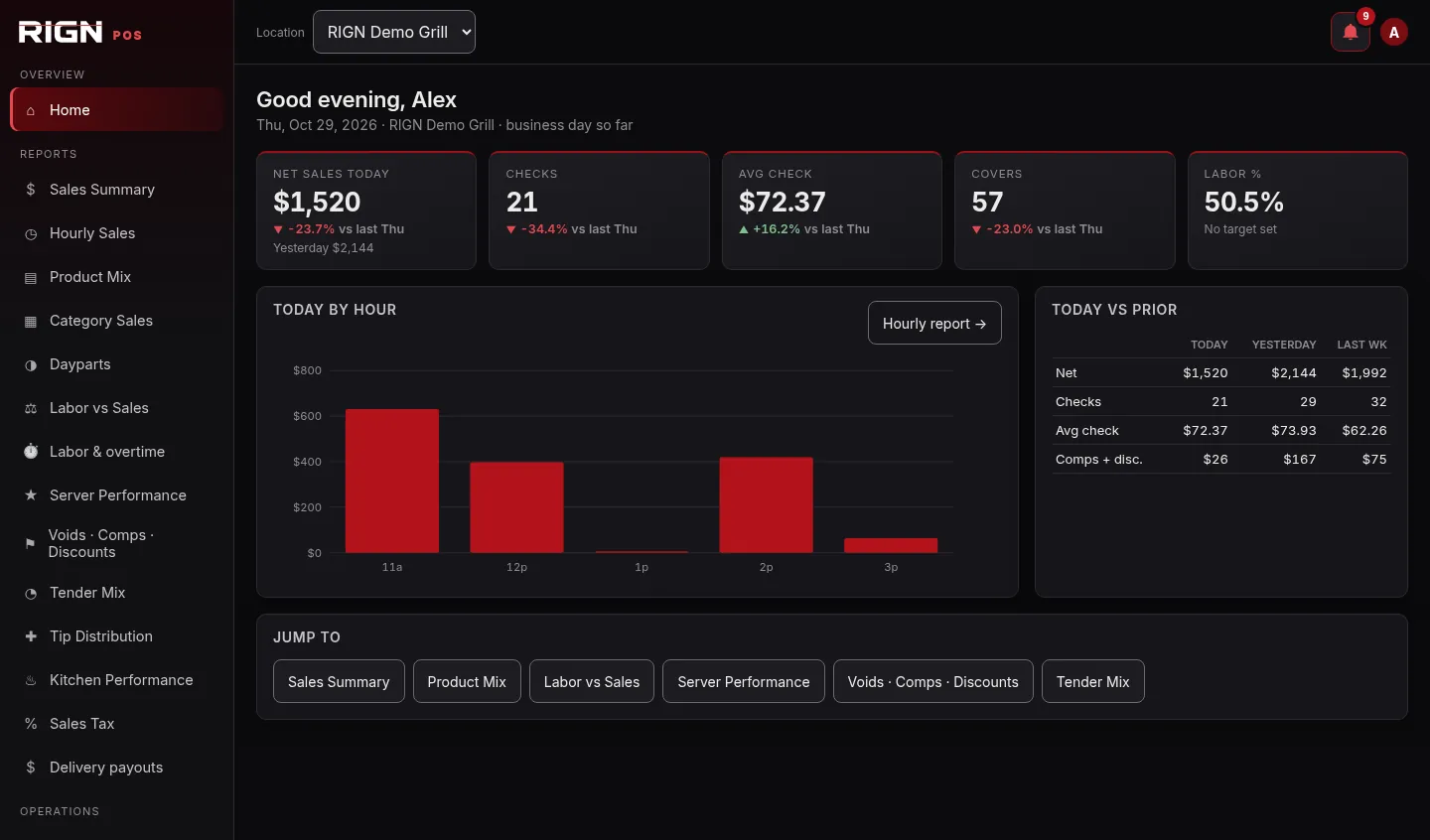Click the Avg Check card $72.37
Screen dimensions: 1430x840
coord(832,210)
